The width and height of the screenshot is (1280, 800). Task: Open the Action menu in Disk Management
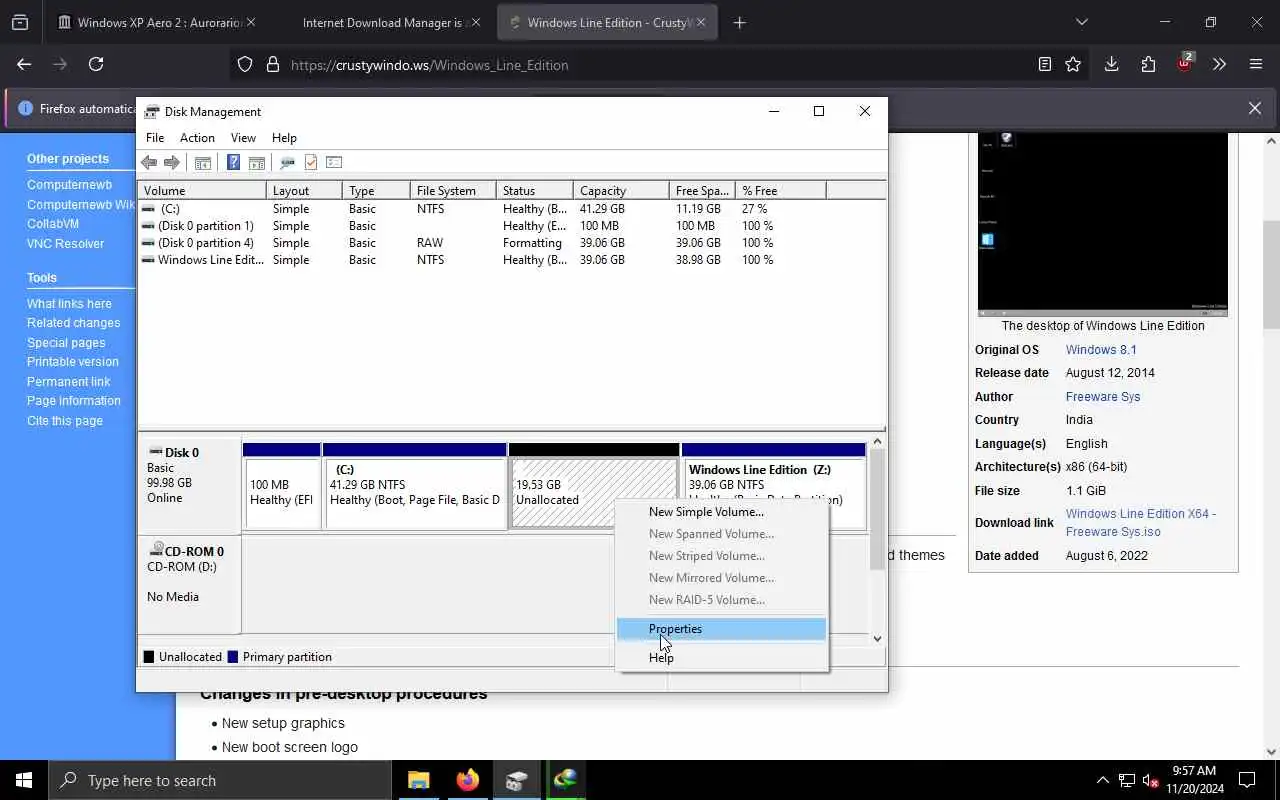[x=197, y=138]
